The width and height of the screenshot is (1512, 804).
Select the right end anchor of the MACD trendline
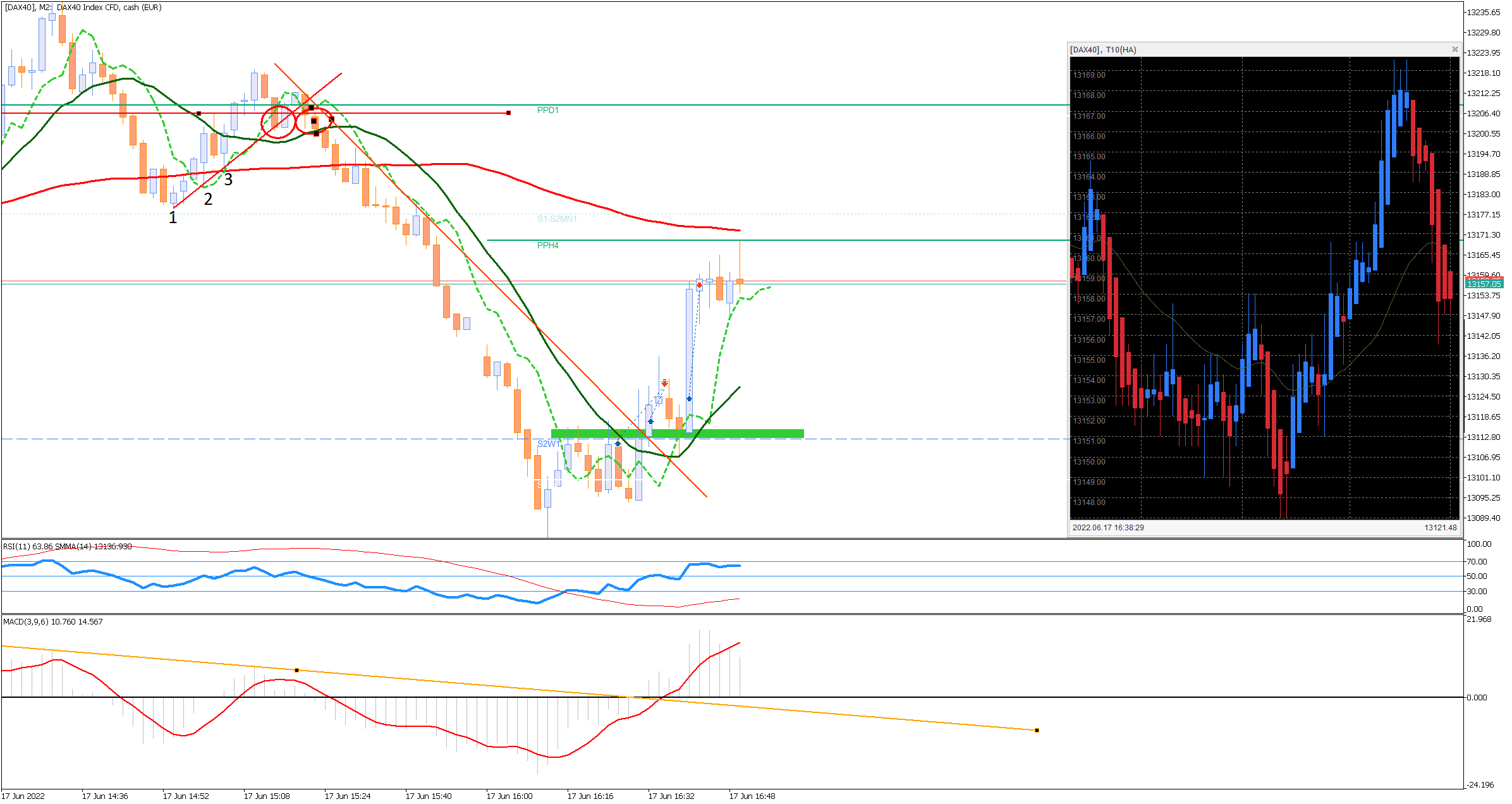point(1037,730)
